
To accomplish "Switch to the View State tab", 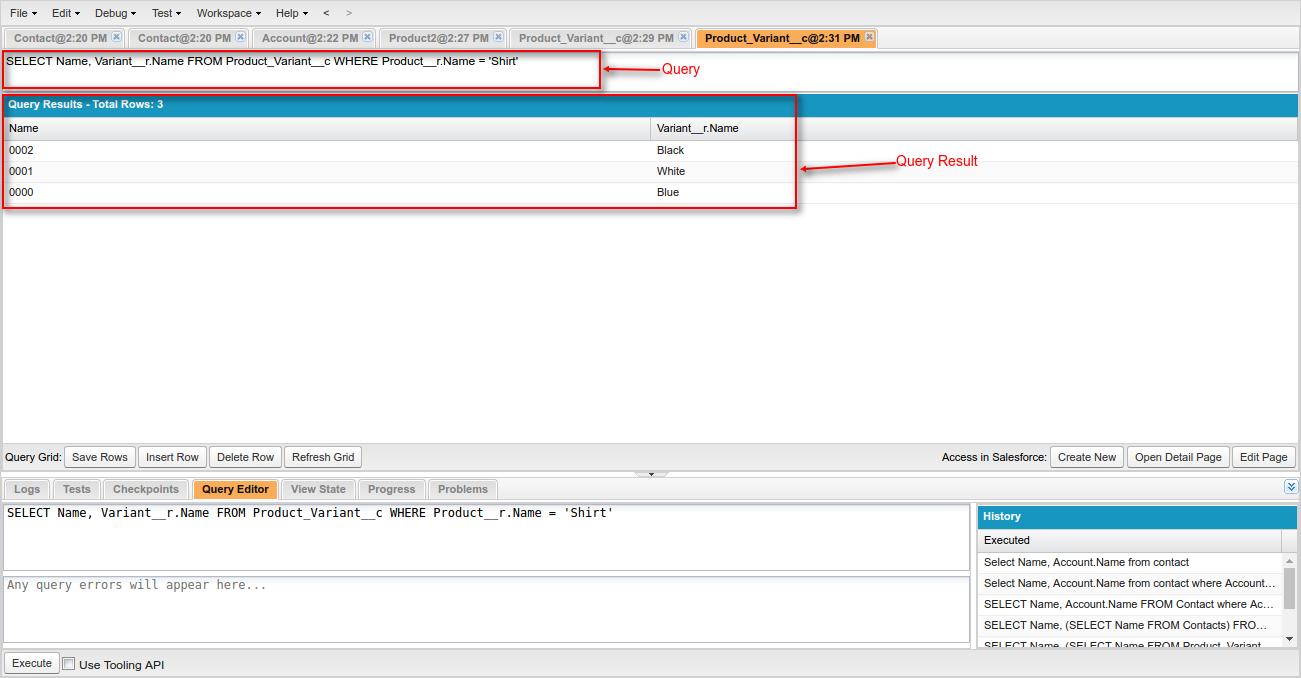I will (318, 489).
